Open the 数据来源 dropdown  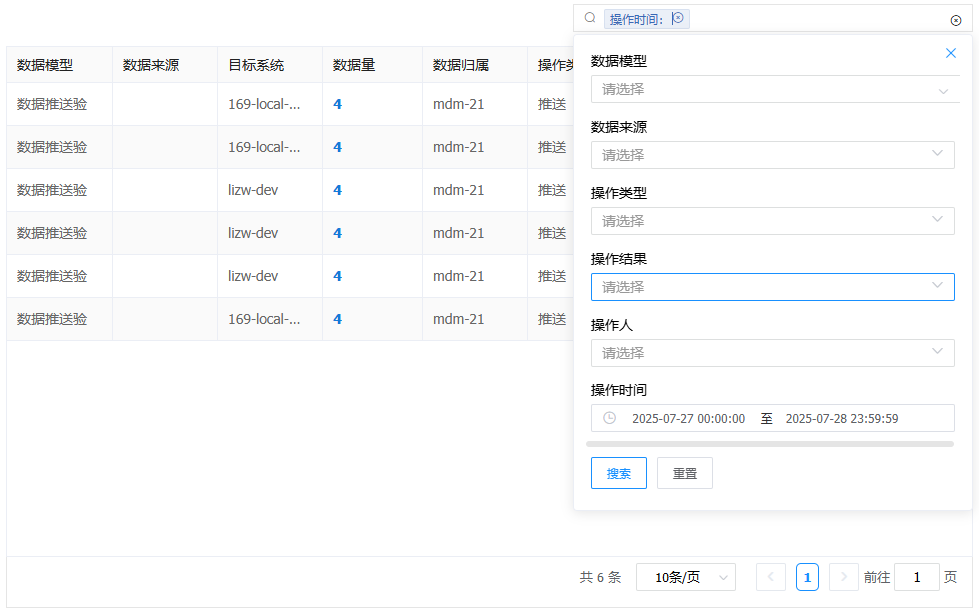(772, 155)
